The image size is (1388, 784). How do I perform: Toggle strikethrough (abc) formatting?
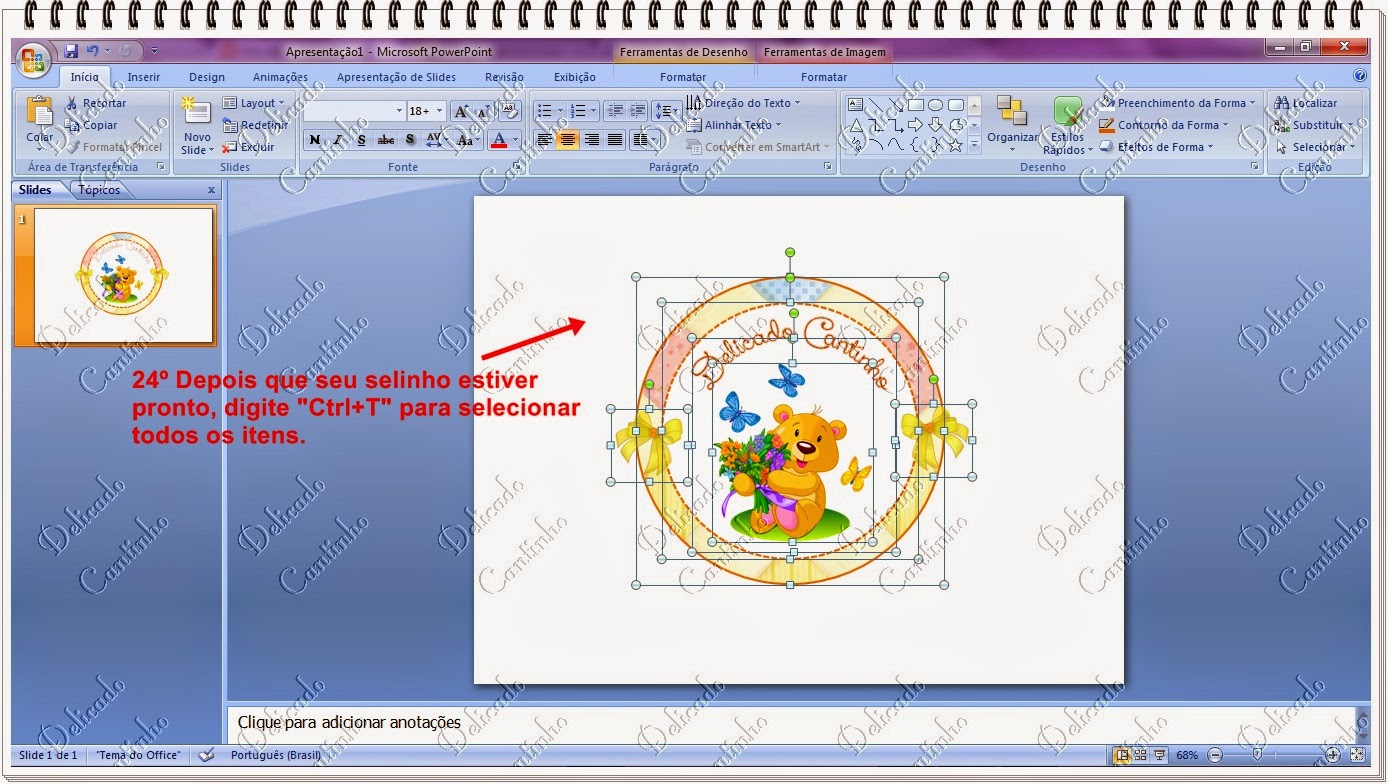pyautogui.click(x=386, y=140)
